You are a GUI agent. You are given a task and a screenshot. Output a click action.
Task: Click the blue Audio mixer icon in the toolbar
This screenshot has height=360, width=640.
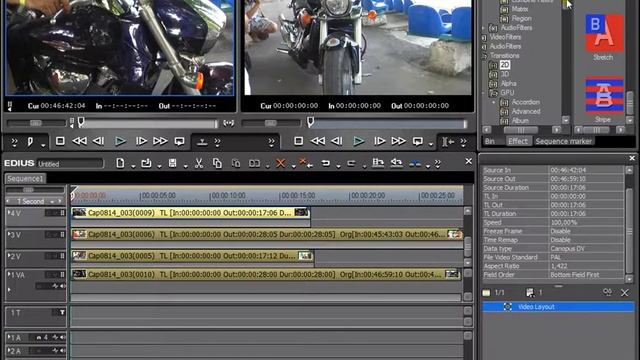point(415,163)
